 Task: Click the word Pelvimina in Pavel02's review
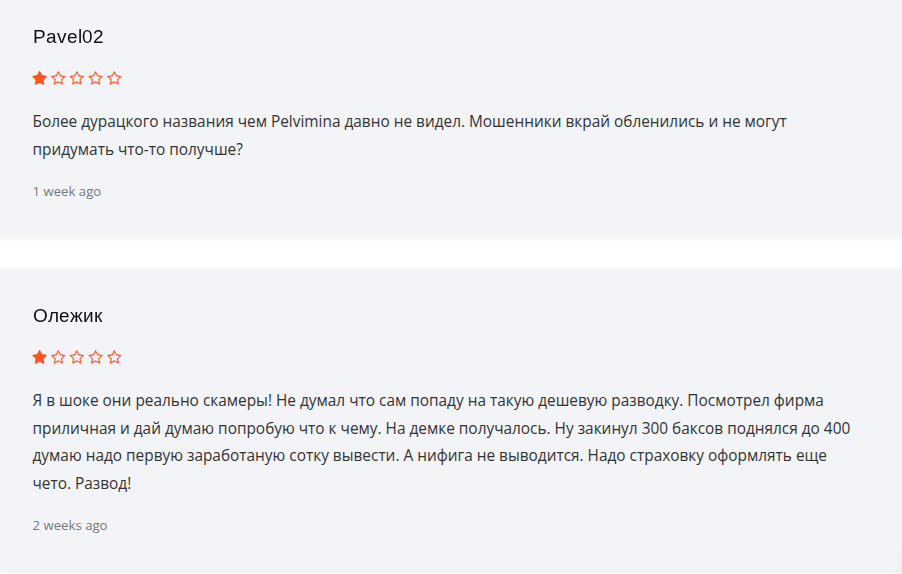(x=308, y=122)
